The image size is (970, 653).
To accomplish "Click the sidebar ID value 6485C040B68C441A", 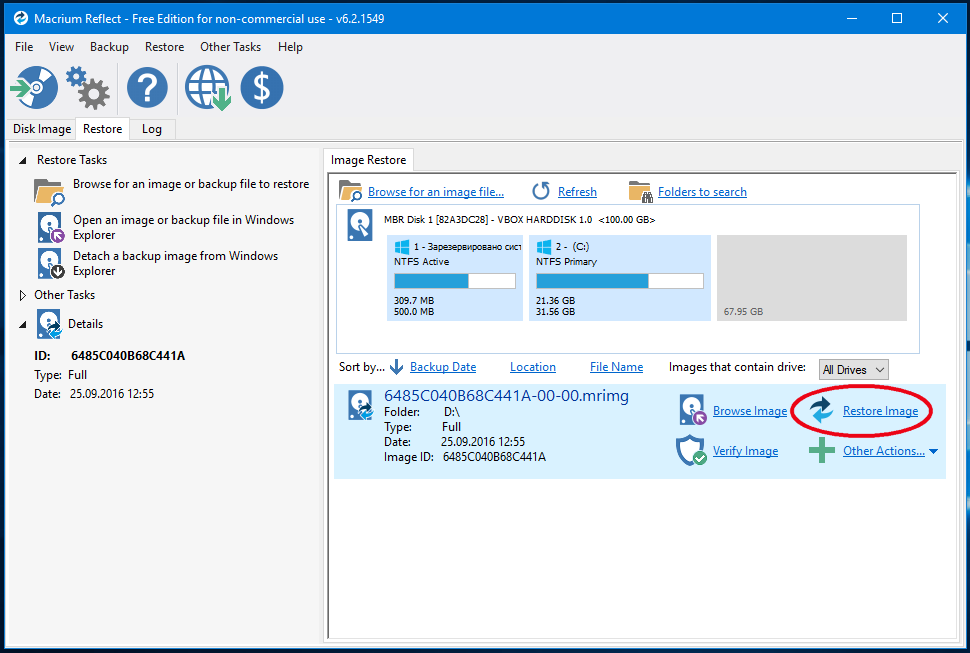I will (128, 356).
